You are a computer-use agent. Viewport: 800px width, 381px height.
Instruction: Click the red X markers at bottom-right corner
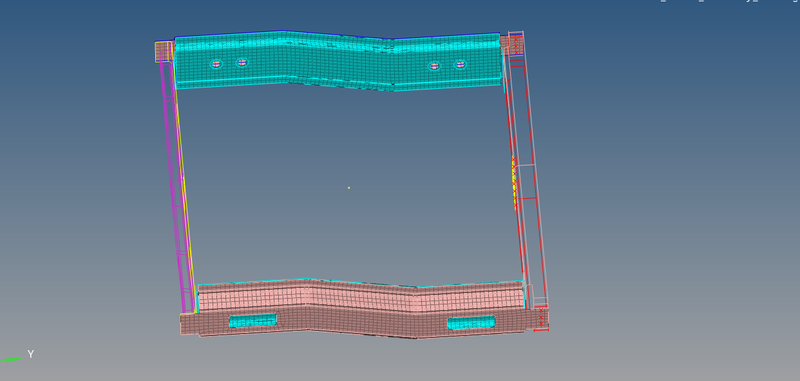(x=541, y=317)
